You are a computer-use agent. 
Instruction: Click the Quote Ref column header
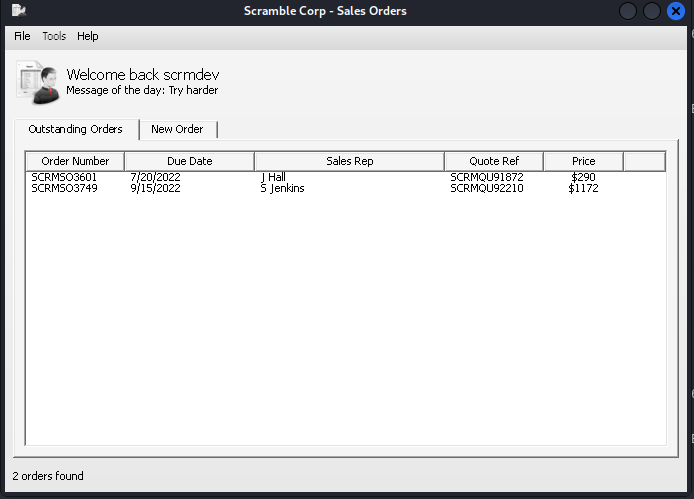pos(494,161)
